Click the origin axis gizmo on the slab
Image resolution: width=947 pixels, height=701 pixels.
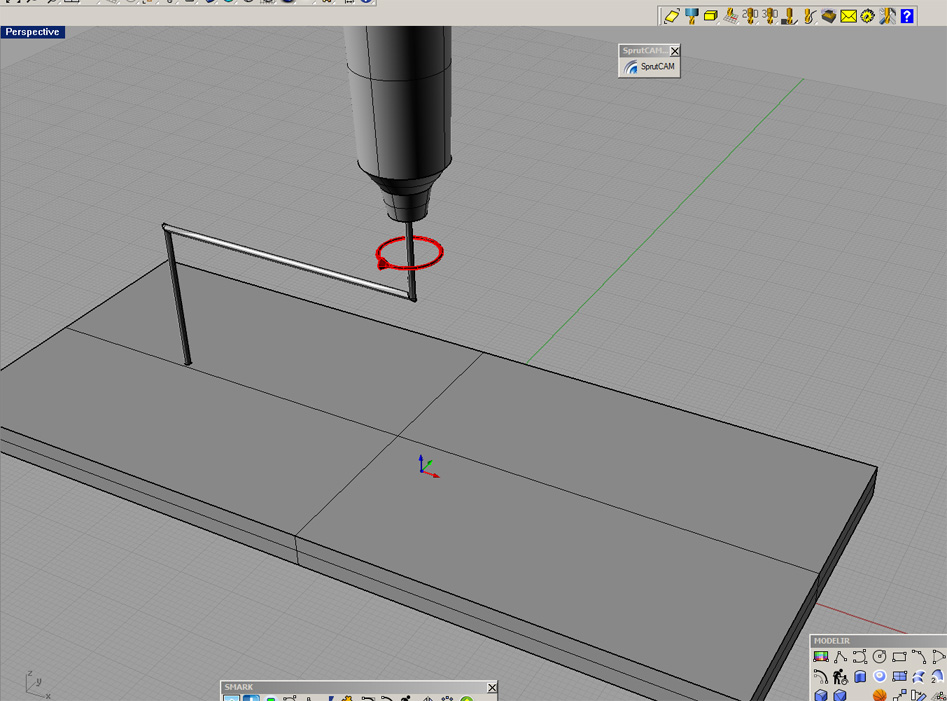coord(426,467)
